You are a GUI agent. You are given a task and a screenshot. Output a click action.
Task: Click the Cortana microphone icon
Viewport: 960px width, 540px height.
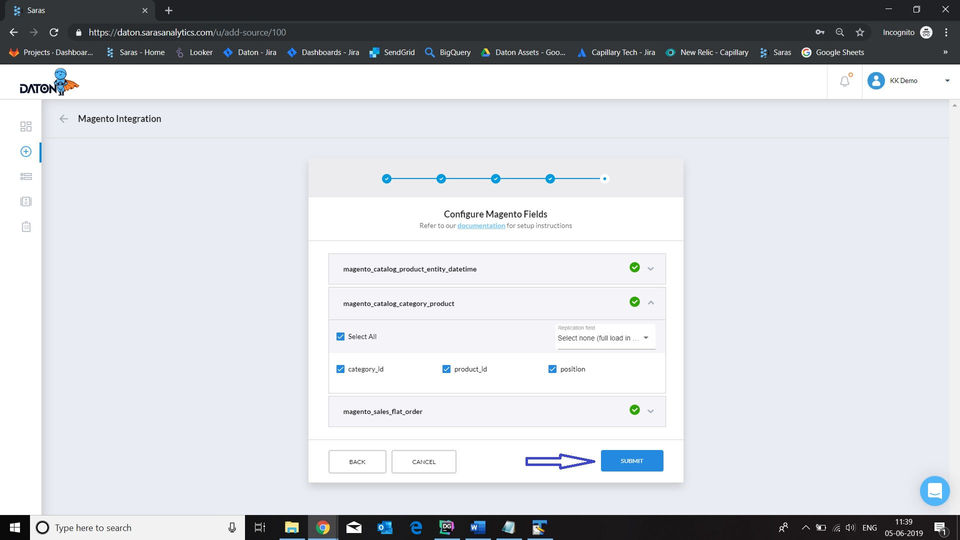pos(232,528)
